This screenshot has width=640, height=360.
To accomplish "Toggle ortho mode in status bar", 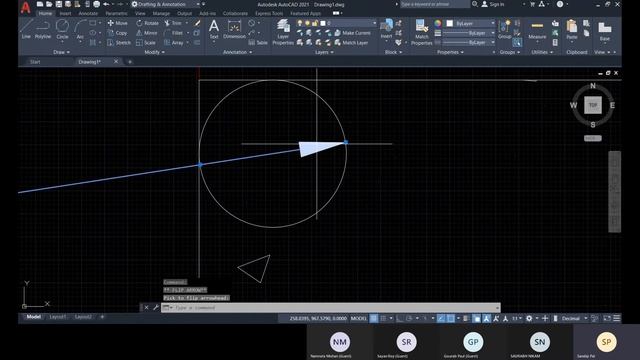I will pos(400,318).
